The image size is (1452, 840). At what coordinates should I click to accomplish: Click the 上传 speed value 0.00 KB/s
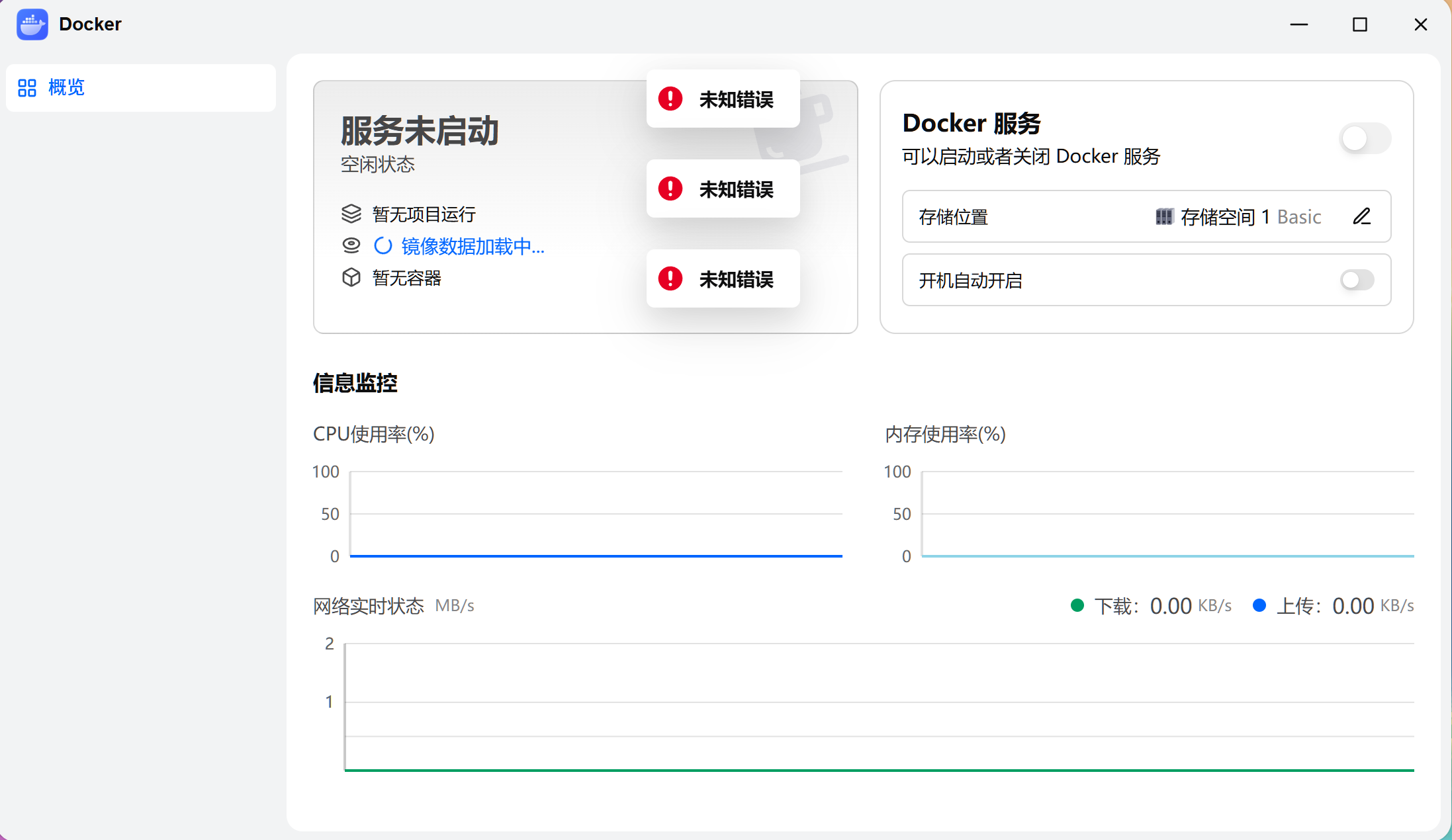[1373, 606]
